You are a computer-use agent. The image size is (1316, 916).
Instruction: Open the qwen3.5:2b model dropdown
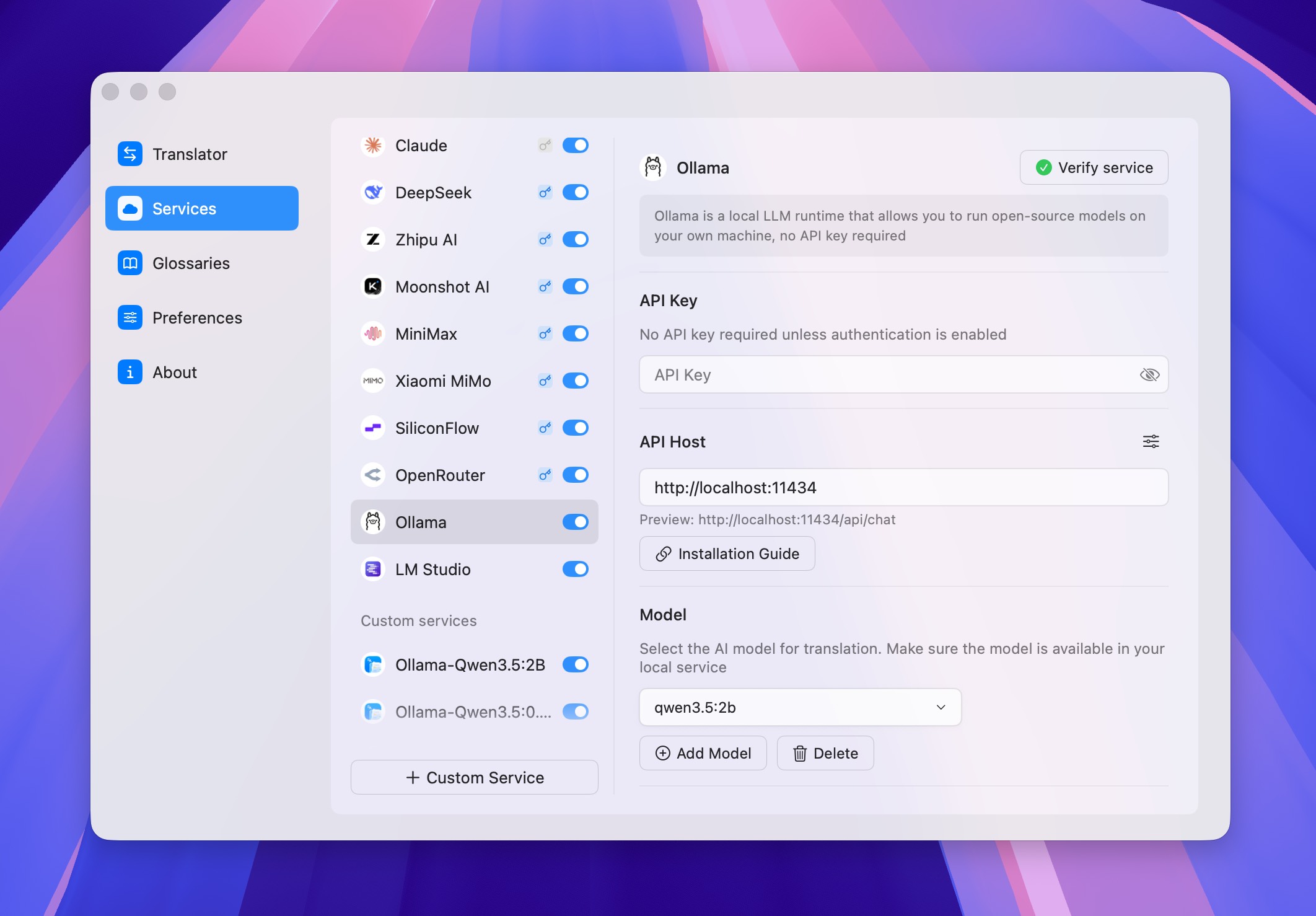pos(800,707)
